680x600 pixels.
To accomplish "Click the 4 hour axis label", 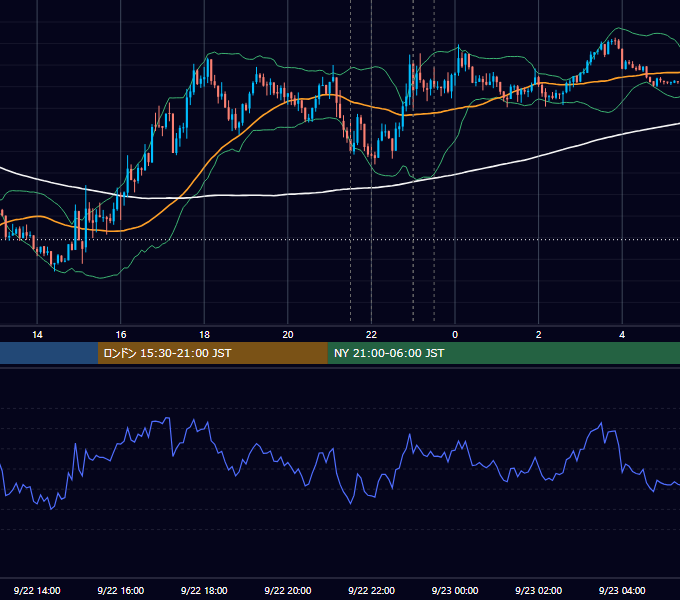I will (622, 335).
